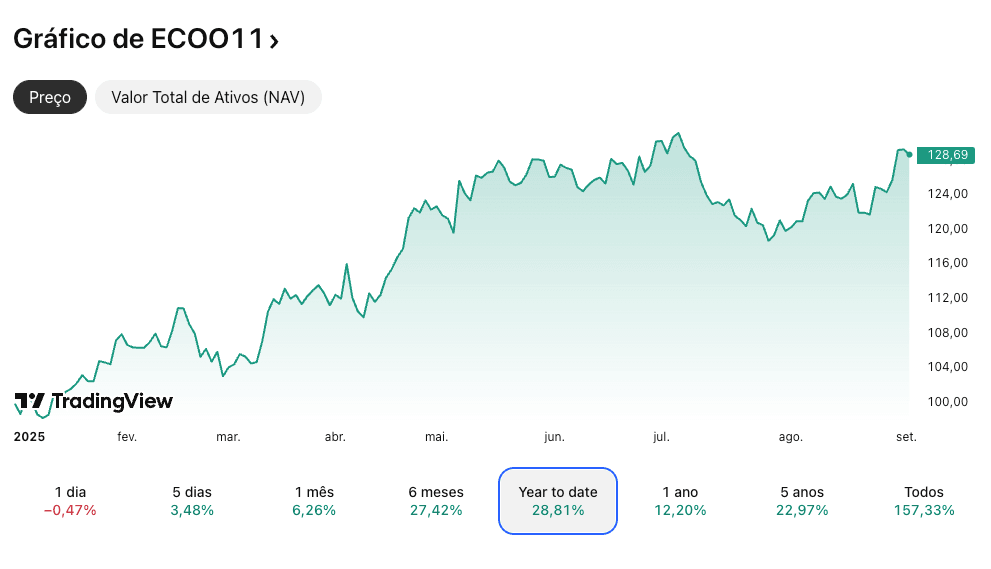Select the 1 mês time range
991x569 pixels.
pyautogui.click(x=314, y=501)
